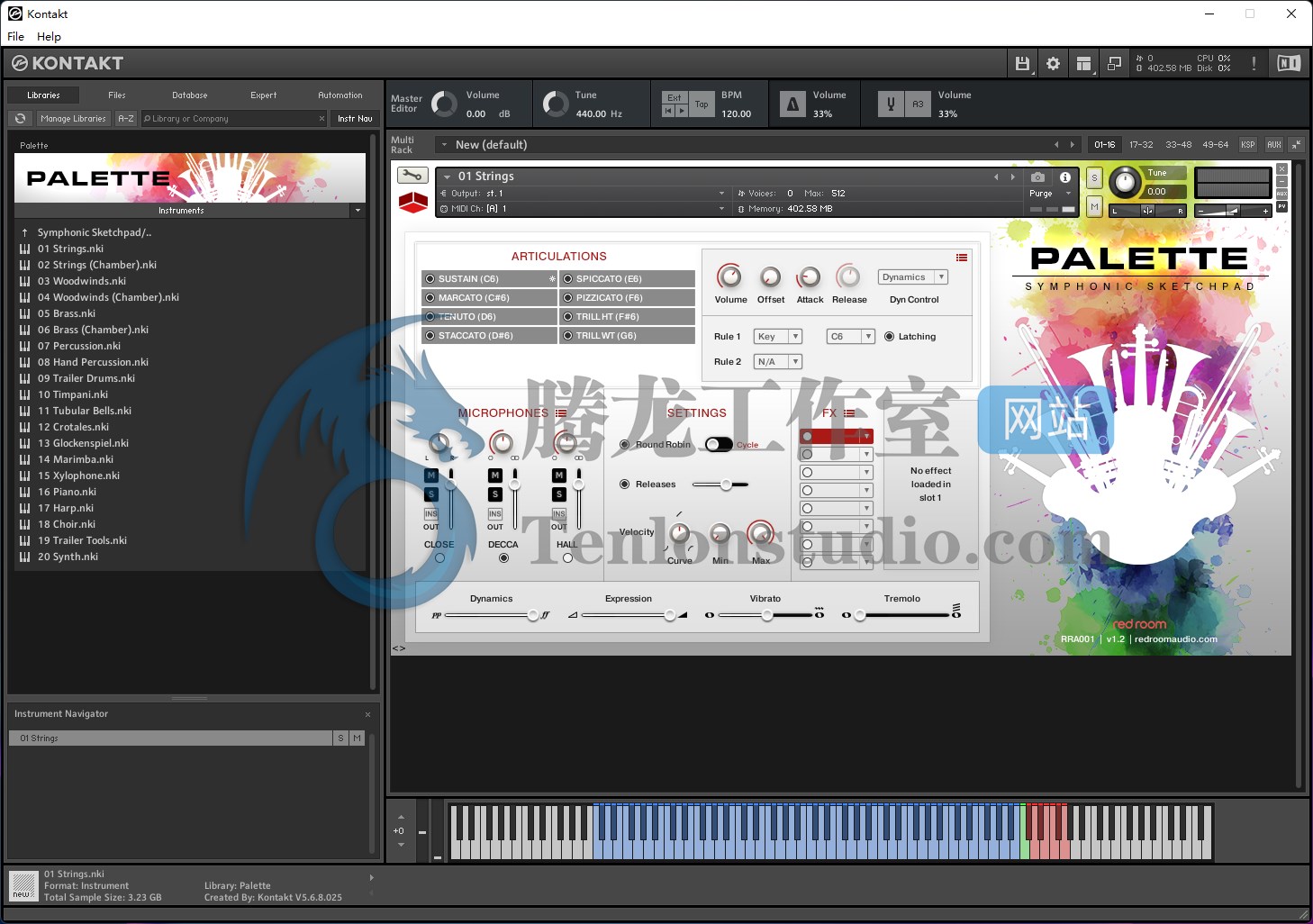The image size is (1313, 924).
Task: Select MARCATO (C#6) articulation
Action: (x=489, y=298)
